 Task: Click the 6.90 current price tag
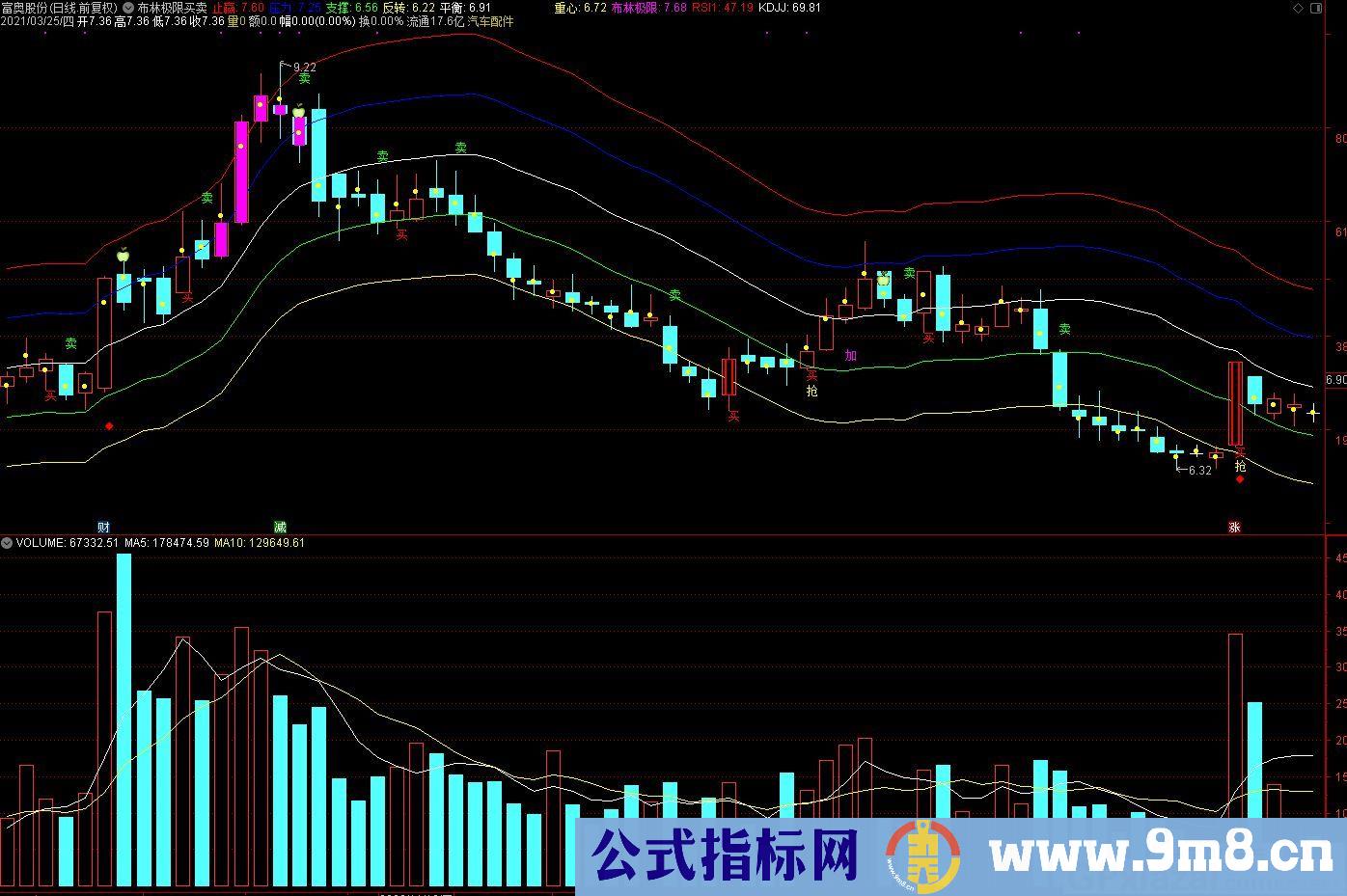pyautogui.click(x=1335, y=381)
